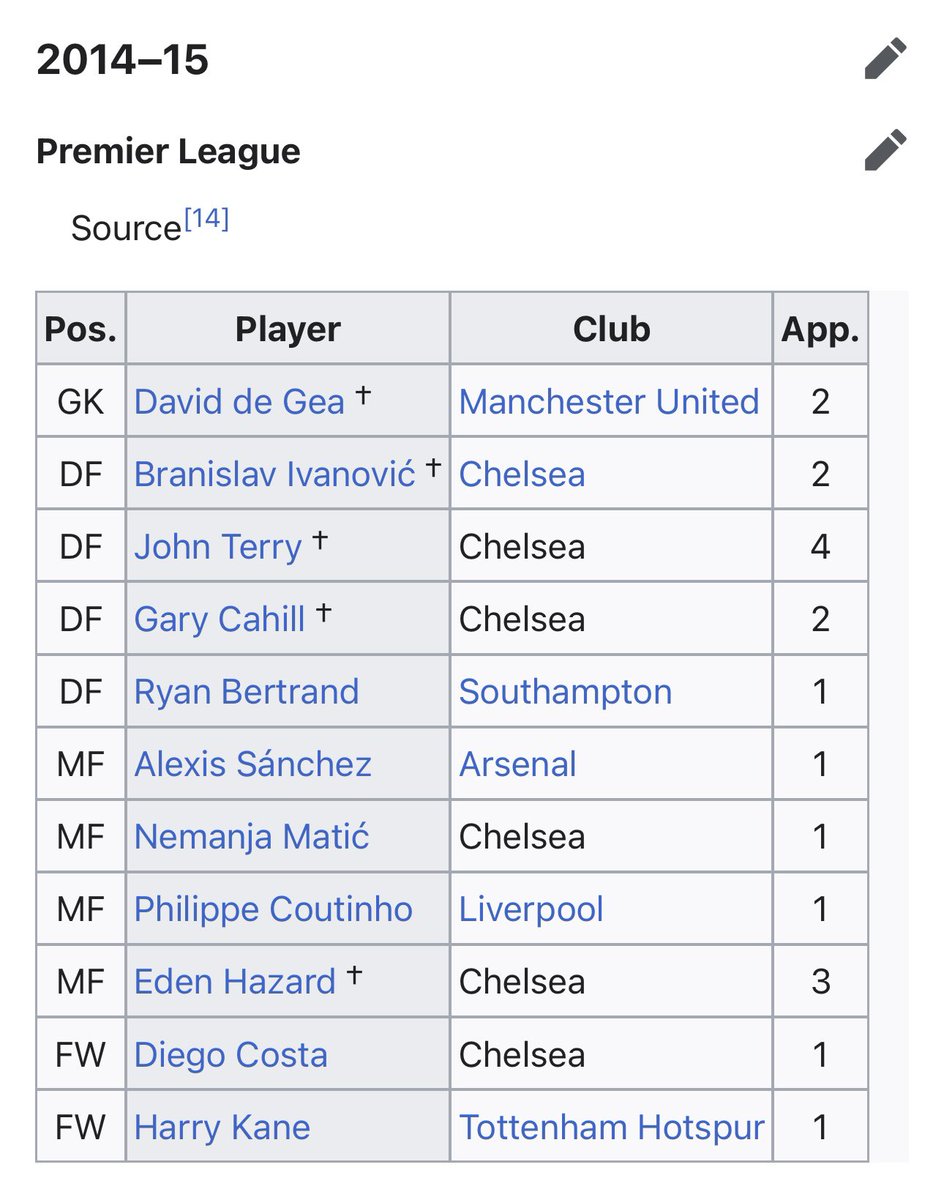944x1200 pixels.
Task: Follow the Chelsea link in Ivanović row
Action: (x=521, y=474)
